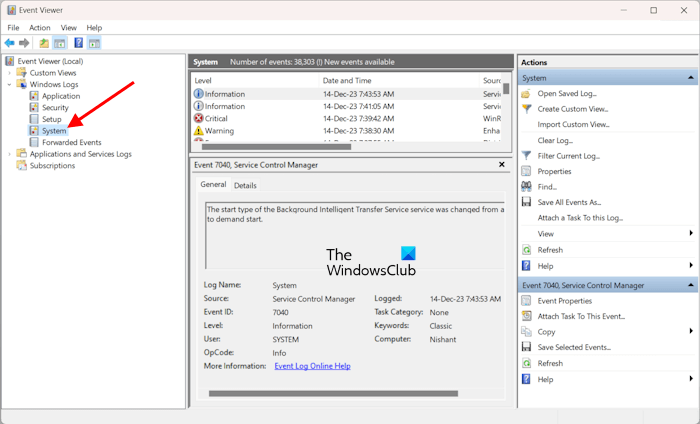
Task: Click the yellow Warning level icon
Action: [x=198, y=131]
